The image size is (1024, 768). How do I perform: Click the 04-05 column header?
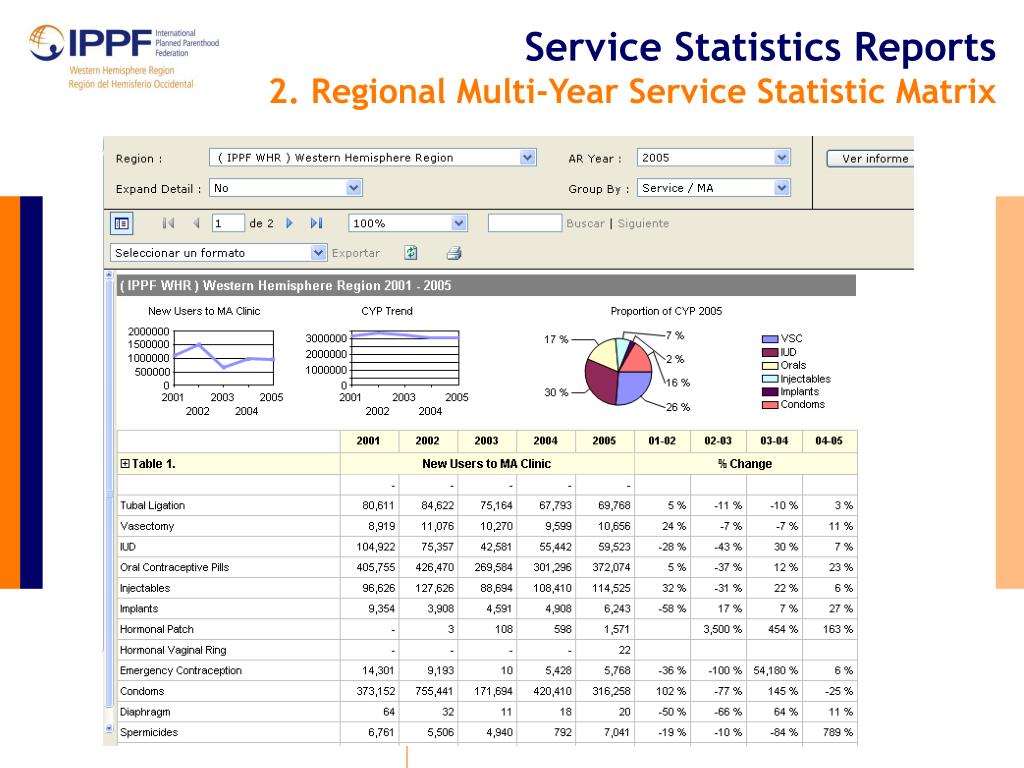pos(829,441)
